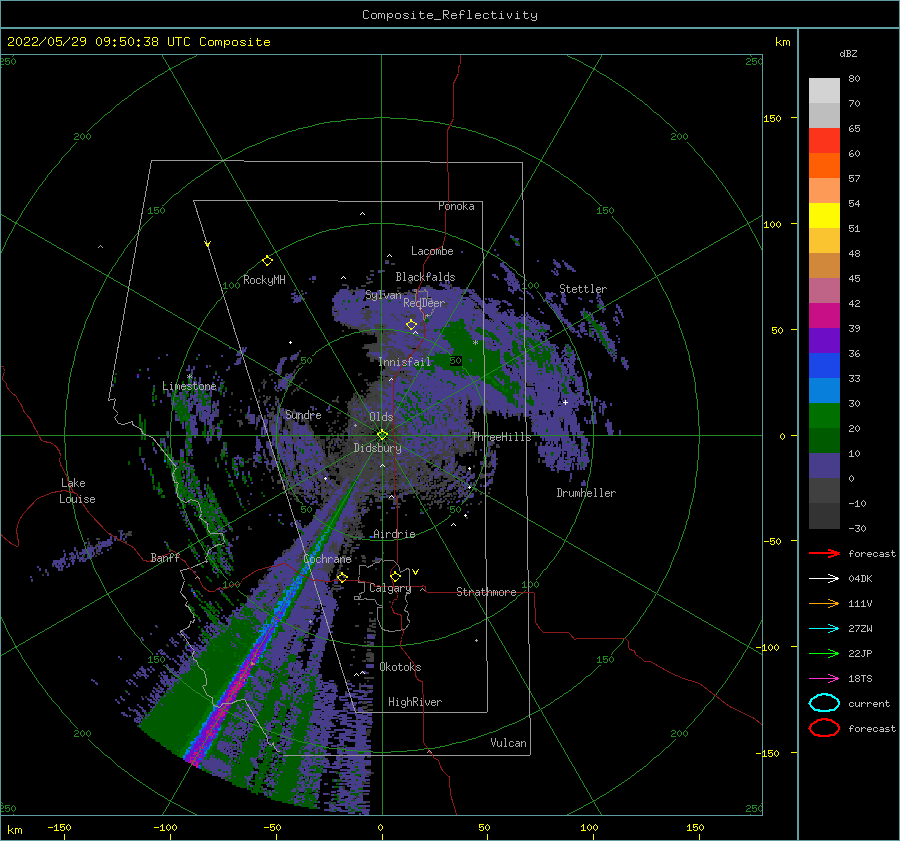The width and height of the screenshot is (900, 841).
Task: Click the red forecast ellipse symbol
Action: pyautogui.click(x=824, y=728)
